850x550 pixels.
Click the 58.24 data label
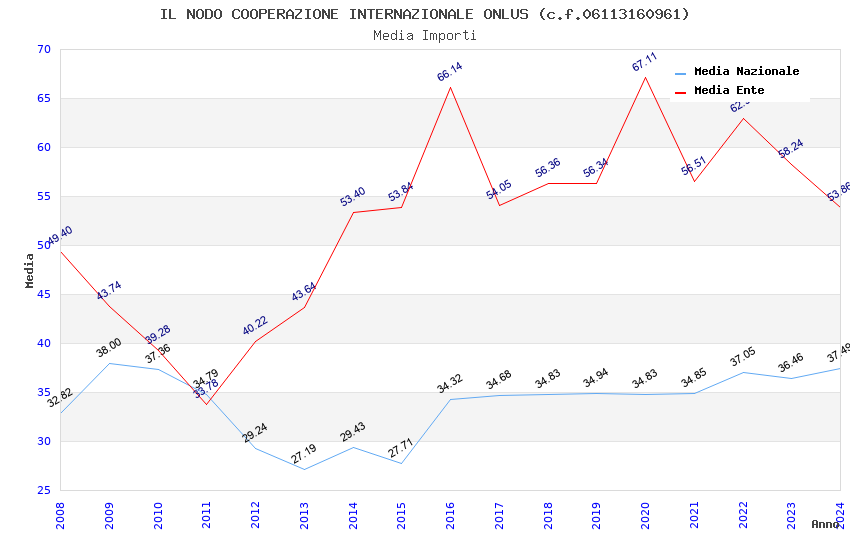click(791, 149)
